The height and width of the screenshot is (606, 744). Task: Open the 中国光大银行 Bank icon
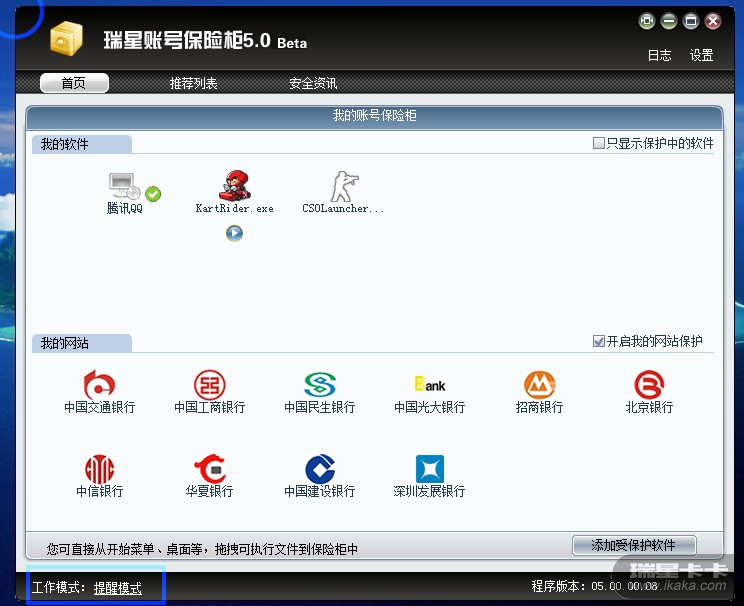click(430, 384)
